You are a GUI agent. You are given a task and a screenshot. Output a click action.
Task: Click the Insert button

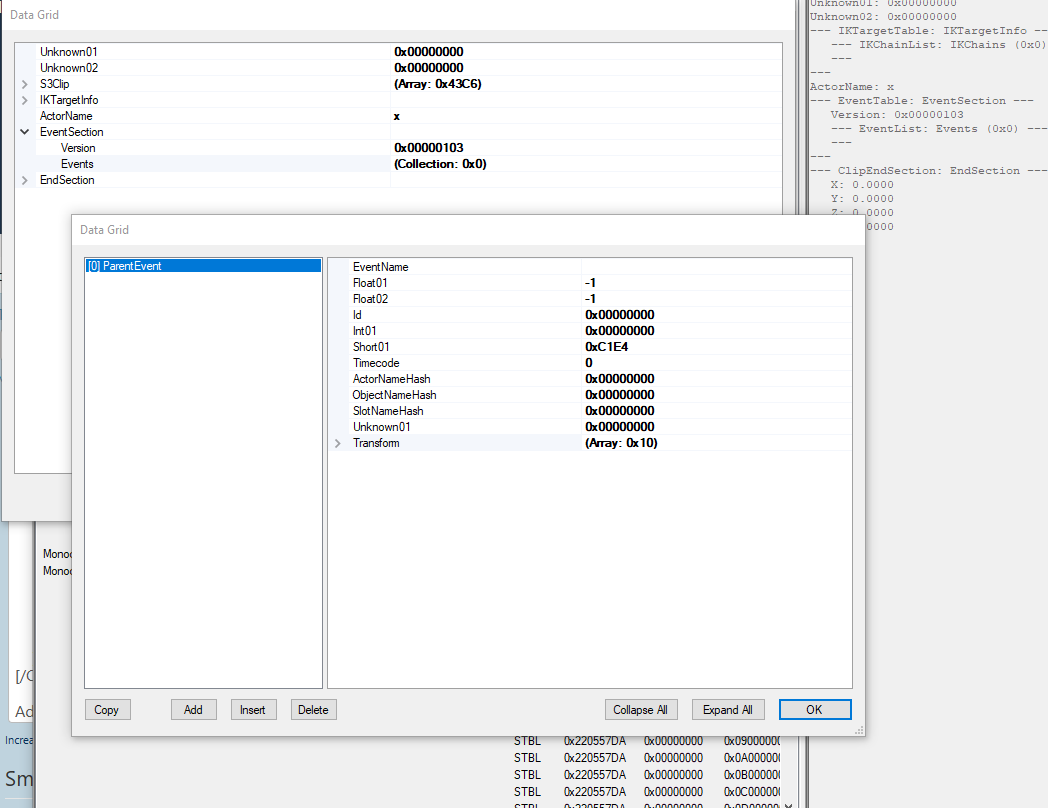pyautogui.click(x=253, y=710)
